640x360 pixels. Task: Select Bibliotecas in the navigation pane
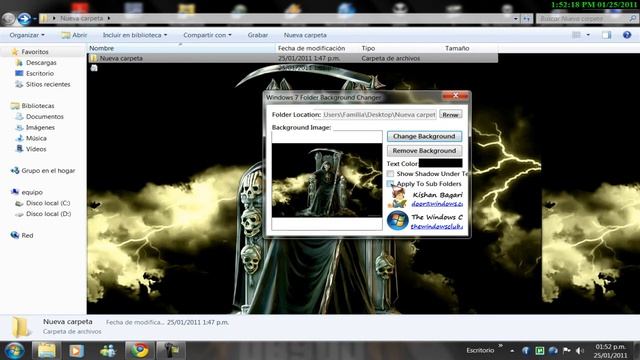(38, 106)
